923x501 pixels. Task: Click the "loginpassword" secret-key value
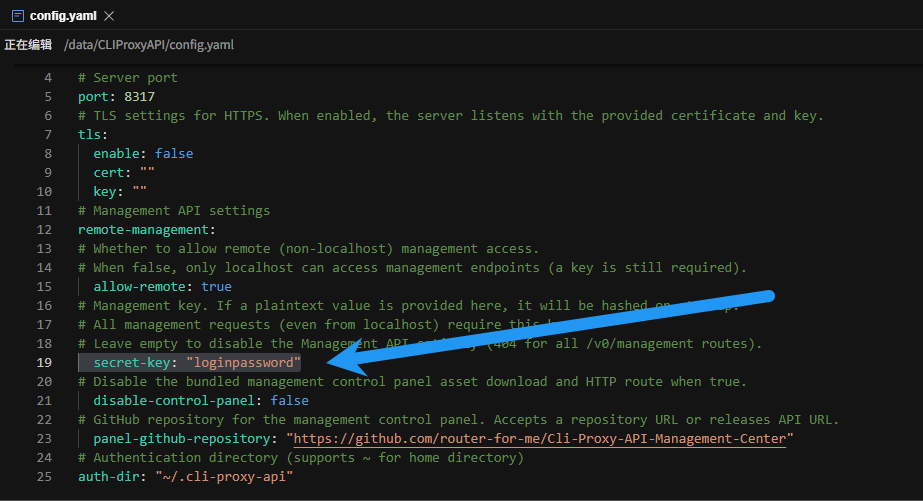coord(243,362)
